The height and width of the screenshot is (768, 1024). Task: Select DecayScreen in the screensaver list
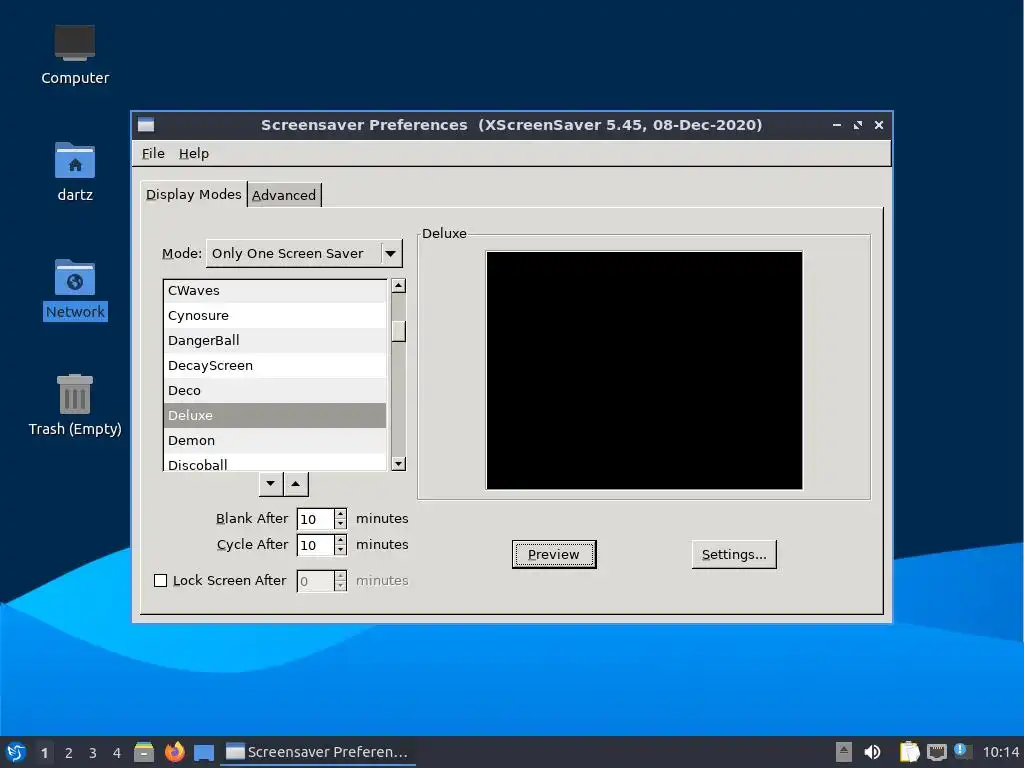pos(275,366)
